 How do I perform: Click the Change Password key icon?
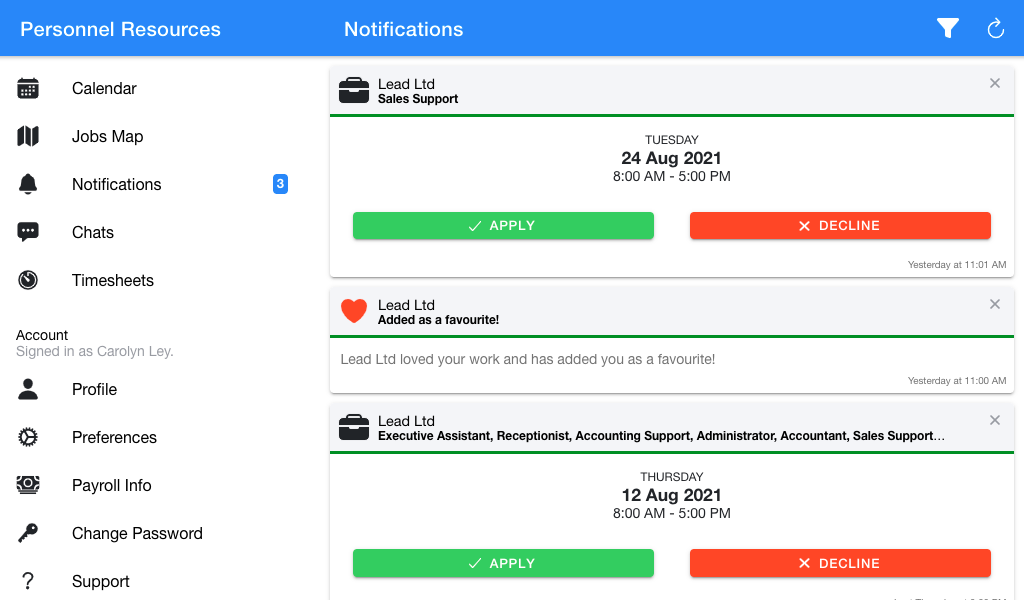point(28,533)
